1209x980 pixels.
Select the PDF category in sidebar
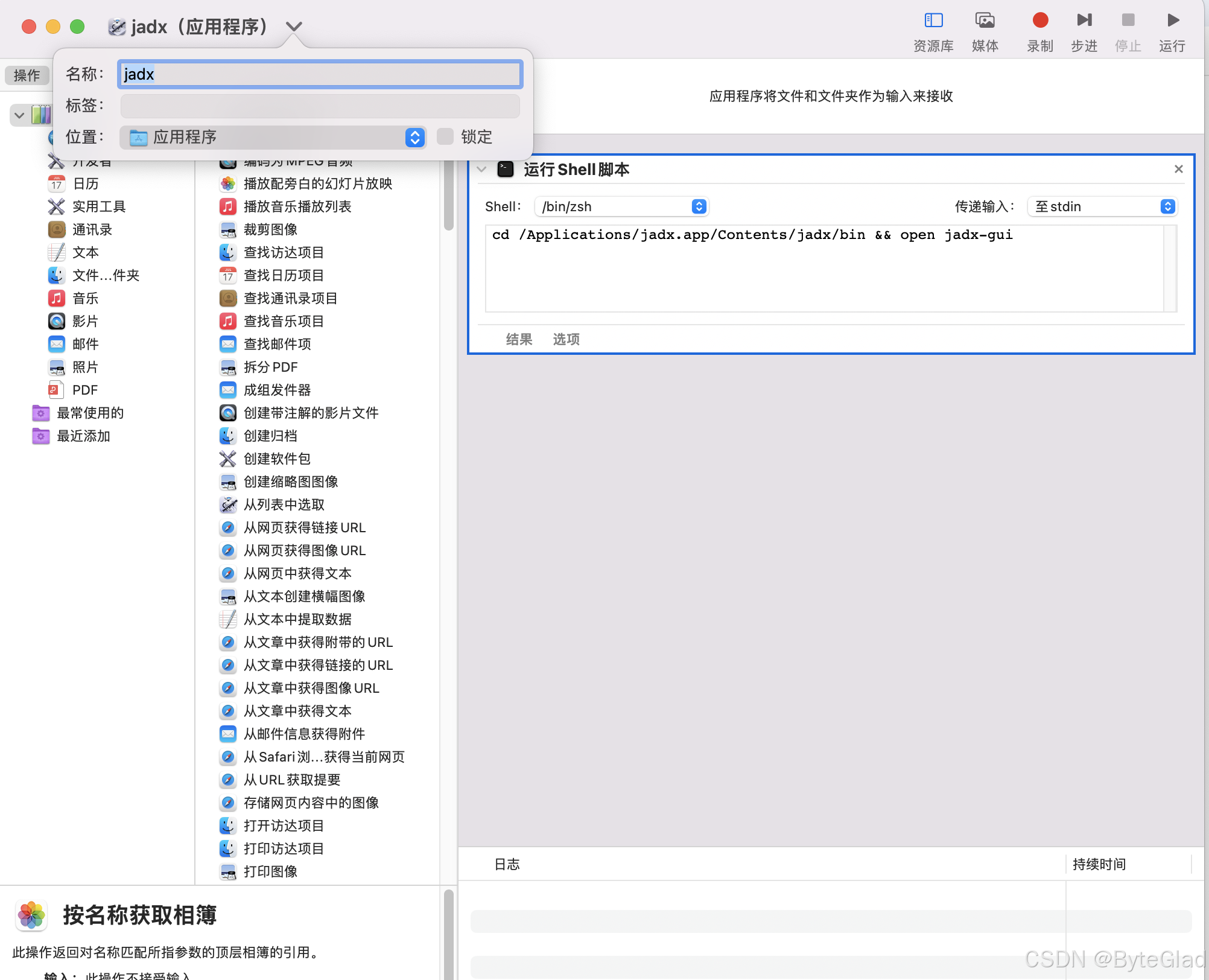tap(84, 390)
